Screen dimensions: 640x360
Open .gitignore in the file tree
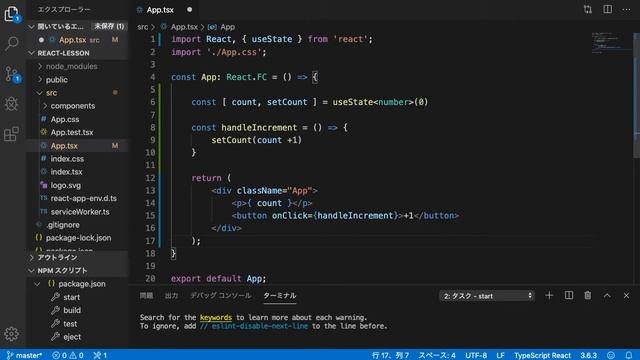(x=62, y=225)
